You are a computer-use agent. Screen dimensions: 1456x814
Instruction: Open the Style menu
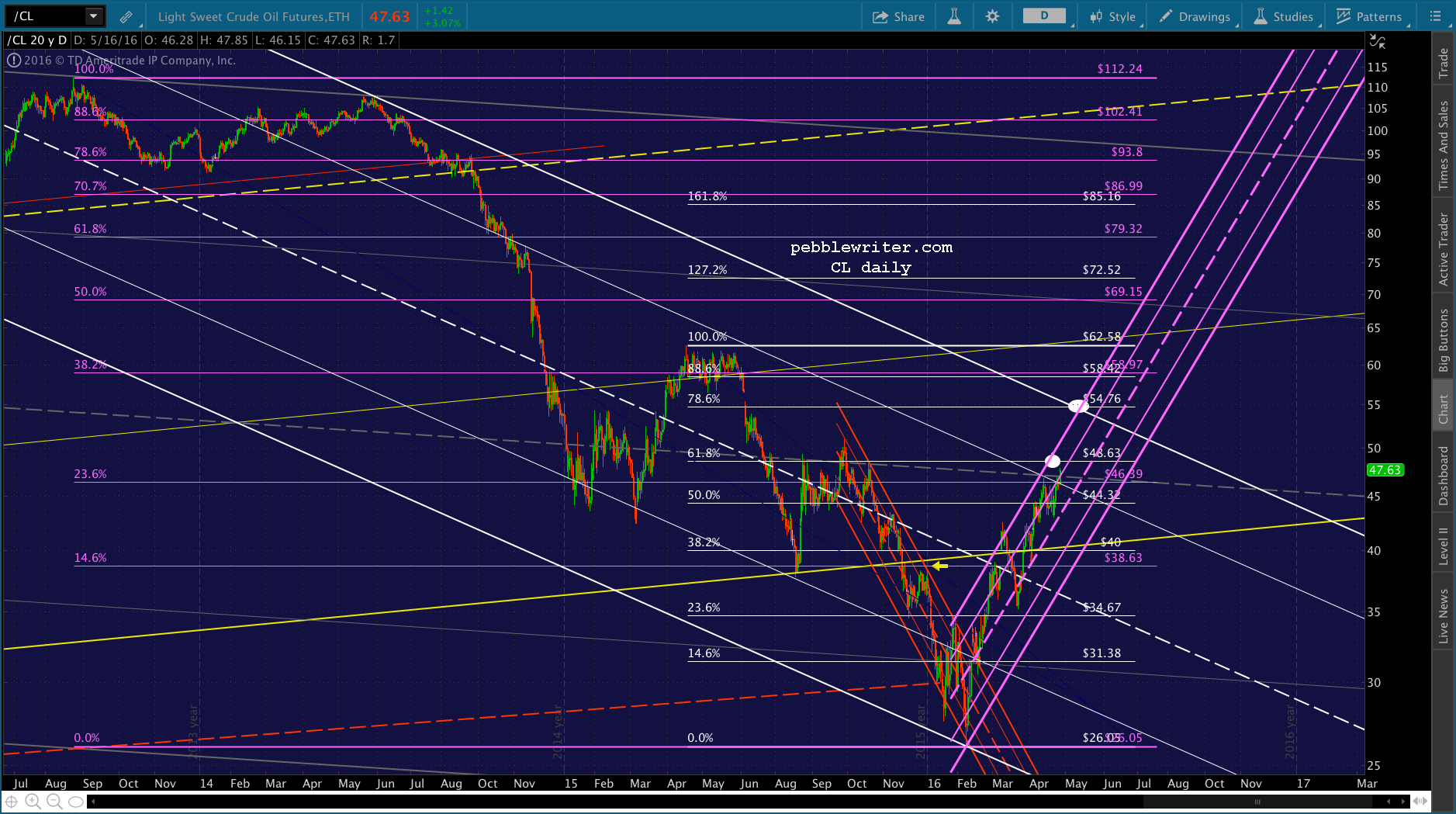(1112, 16)
